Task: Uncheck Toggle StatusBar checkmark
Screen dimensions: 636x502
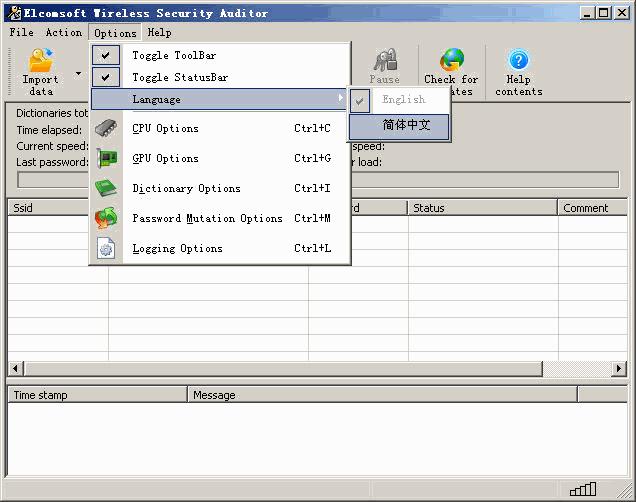Action: [x=106, y=77]
